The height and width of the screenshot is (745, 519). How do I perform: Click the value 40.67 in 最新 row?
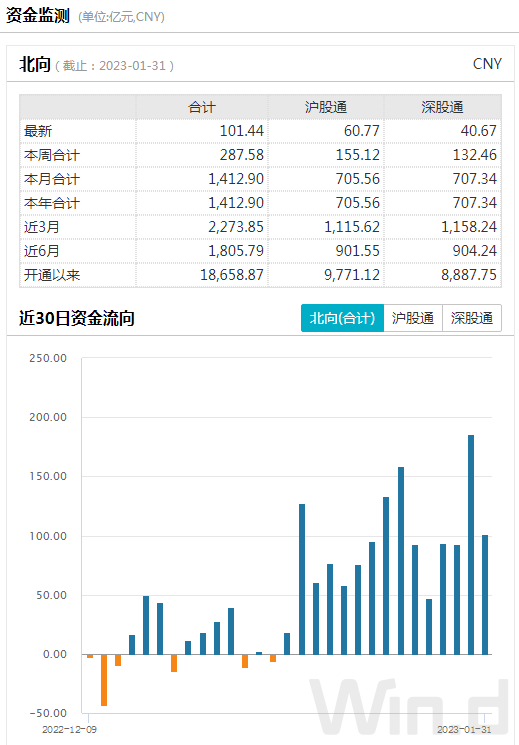pos(478,131)
